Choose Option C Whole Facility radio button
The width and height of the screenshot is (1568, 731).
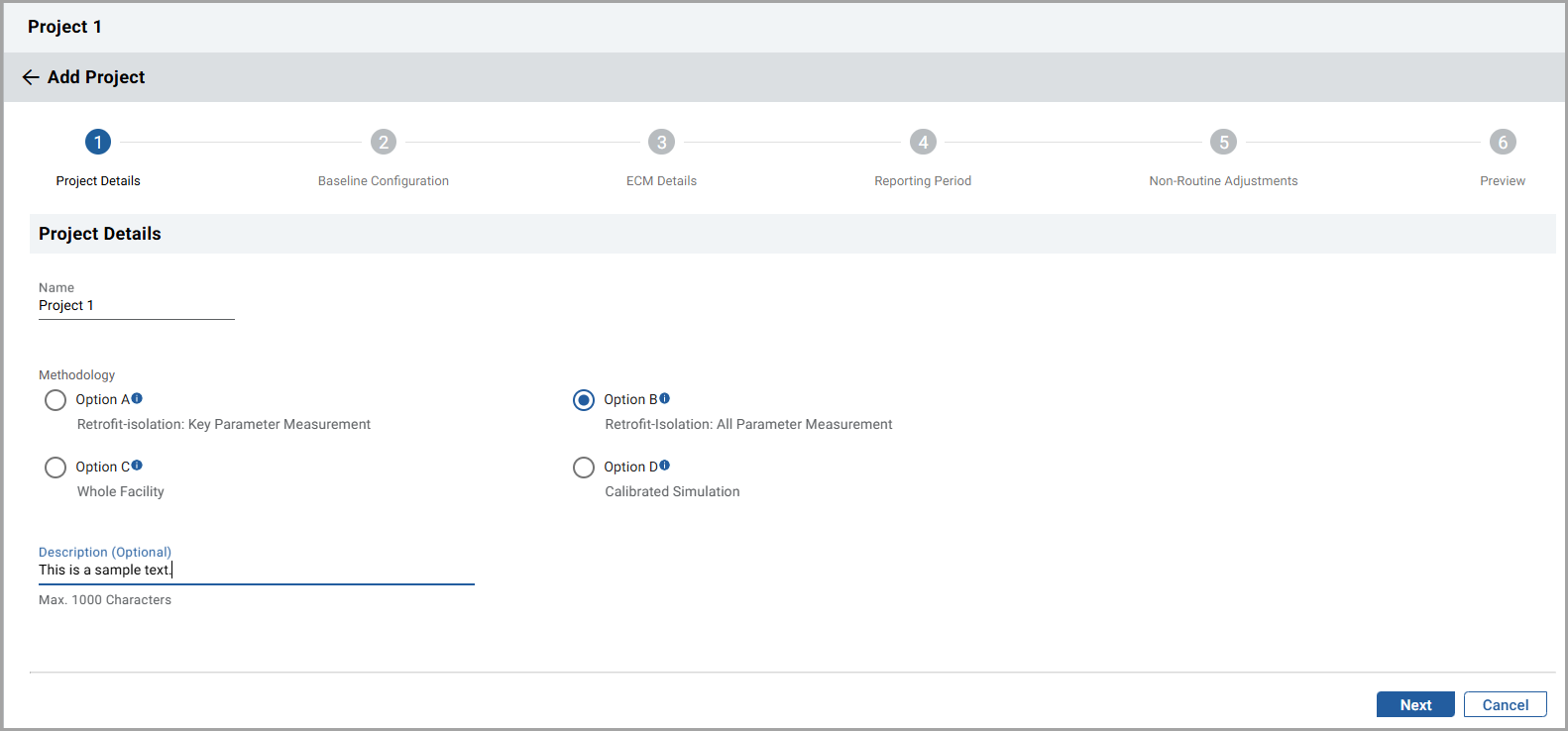tap(56, 468)
